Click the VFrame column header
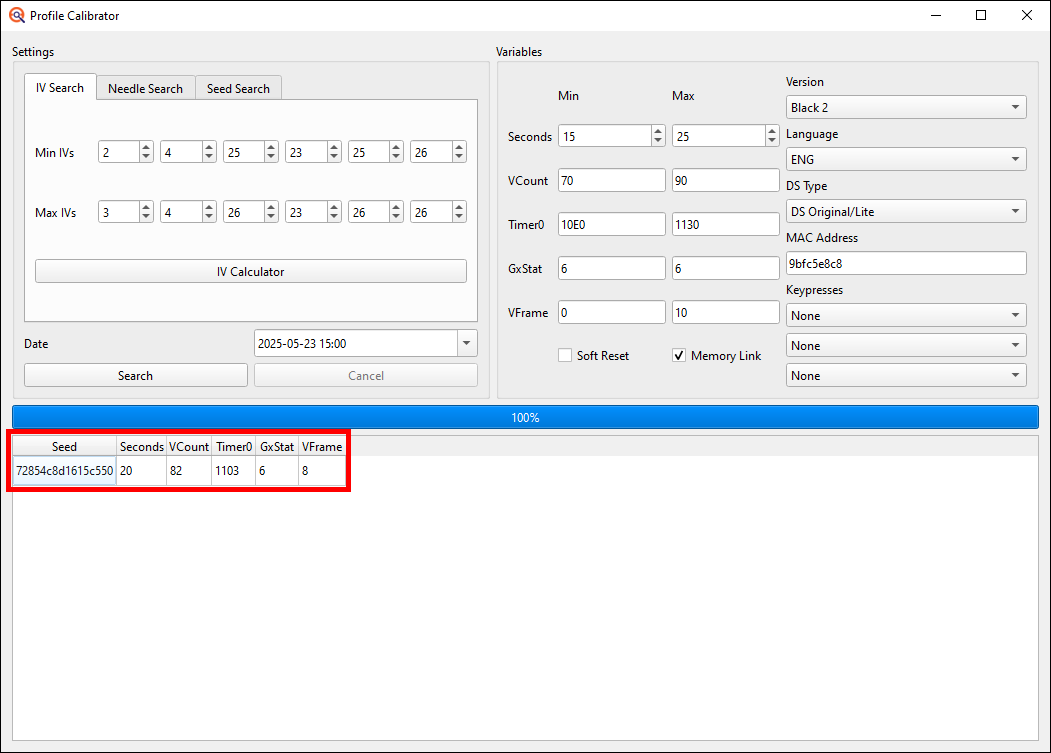This screenshot has height=753, width=1051. [x=322, y=447]
